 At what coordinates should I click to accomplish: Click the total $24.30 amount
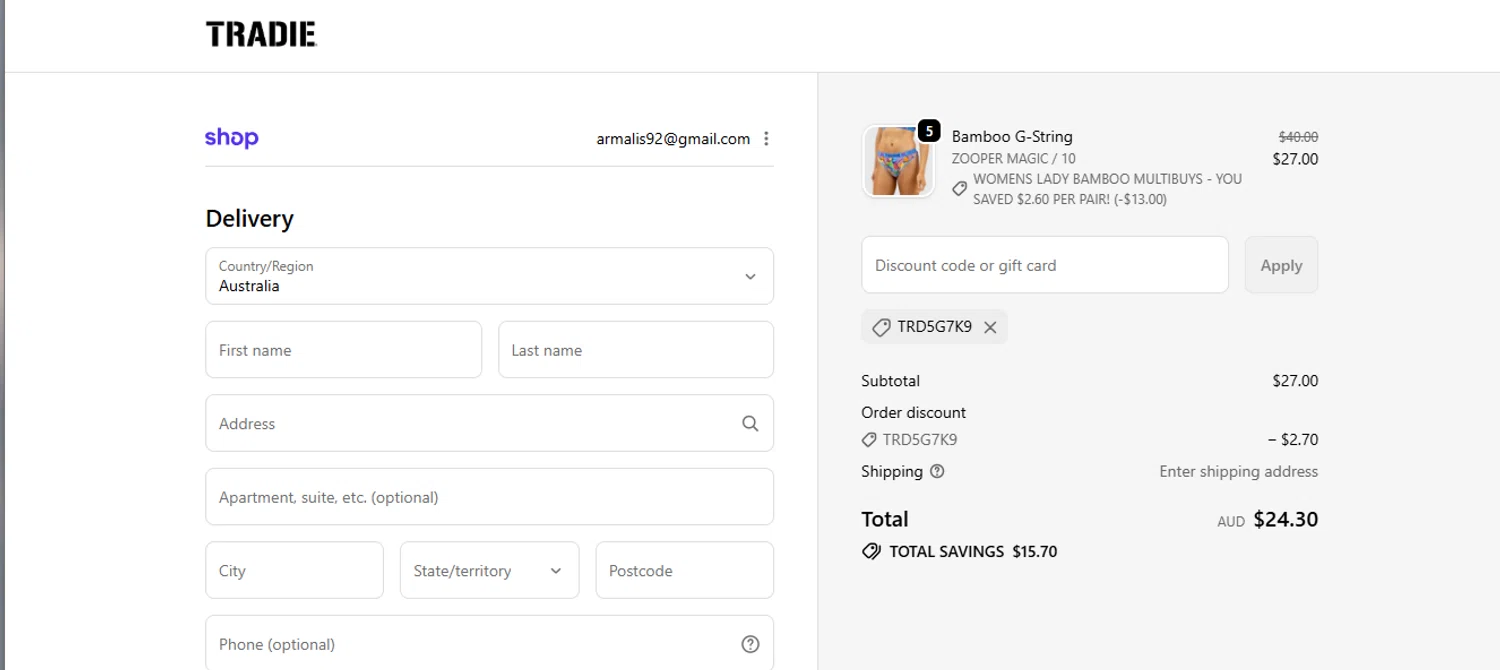click(1285, 519)
